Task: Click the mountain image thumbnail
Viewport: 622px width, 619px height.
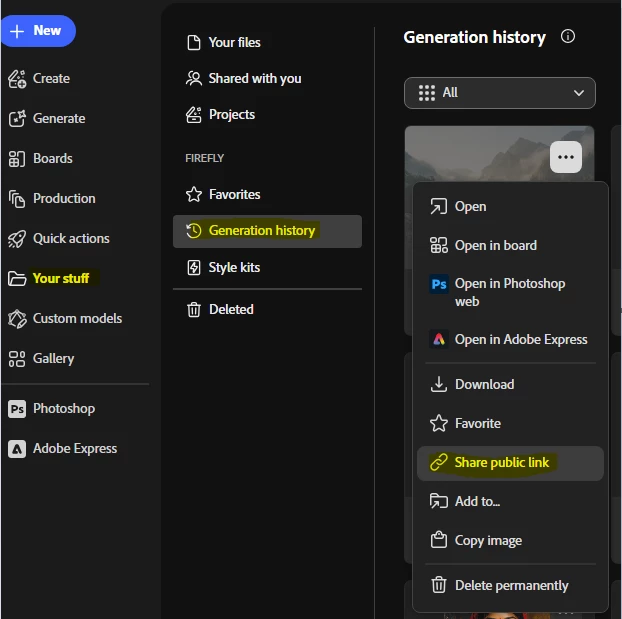Action: pyautogui.click(x=477, y=154)
